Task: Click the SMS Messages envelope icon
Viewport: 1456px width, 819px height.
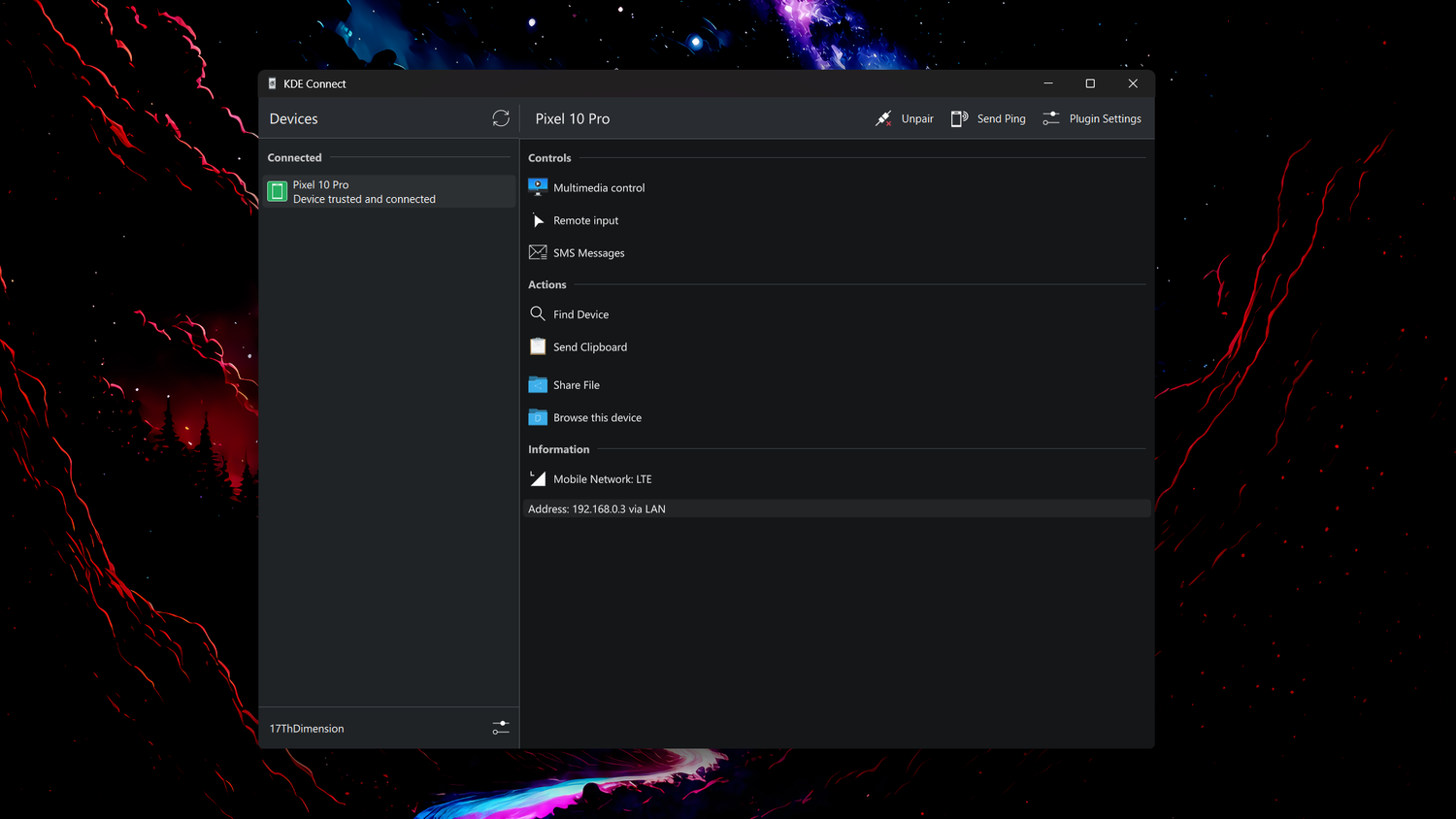Action: pos(538,252)
